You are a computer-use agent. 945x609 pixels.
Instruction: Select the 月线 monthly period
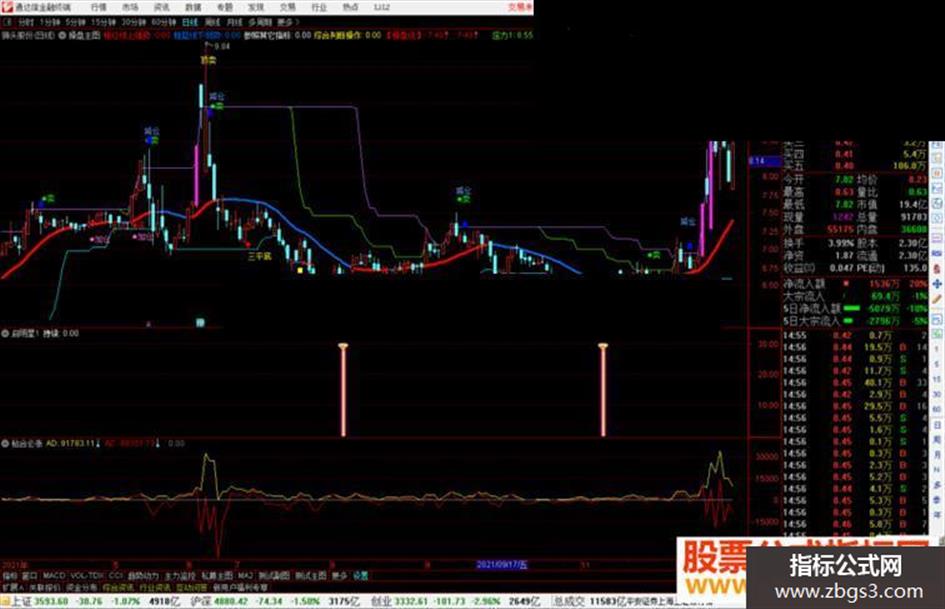(234, 22)
